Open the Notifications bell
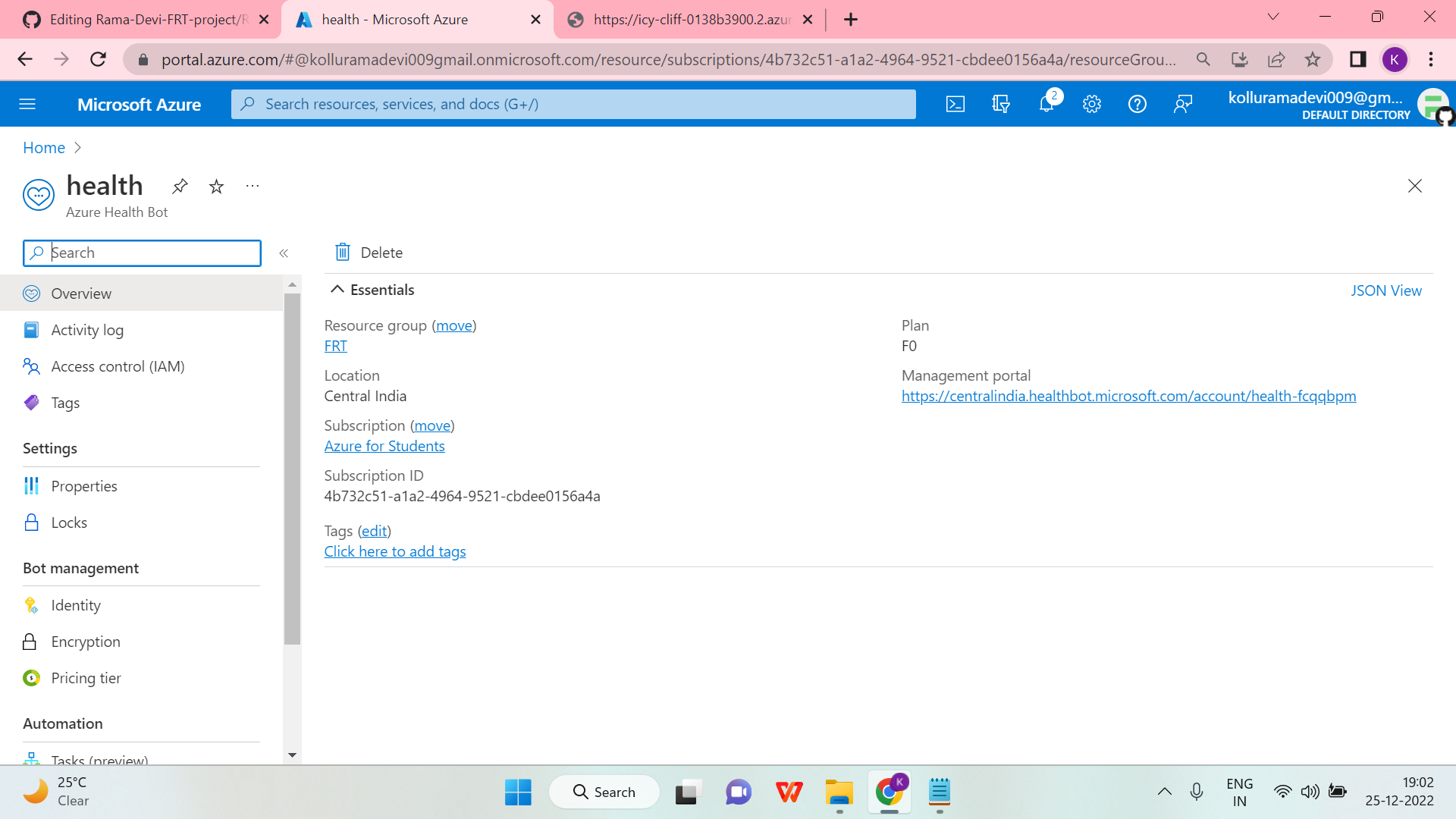Viewport: 1456px width, 819px height. 1046,104
